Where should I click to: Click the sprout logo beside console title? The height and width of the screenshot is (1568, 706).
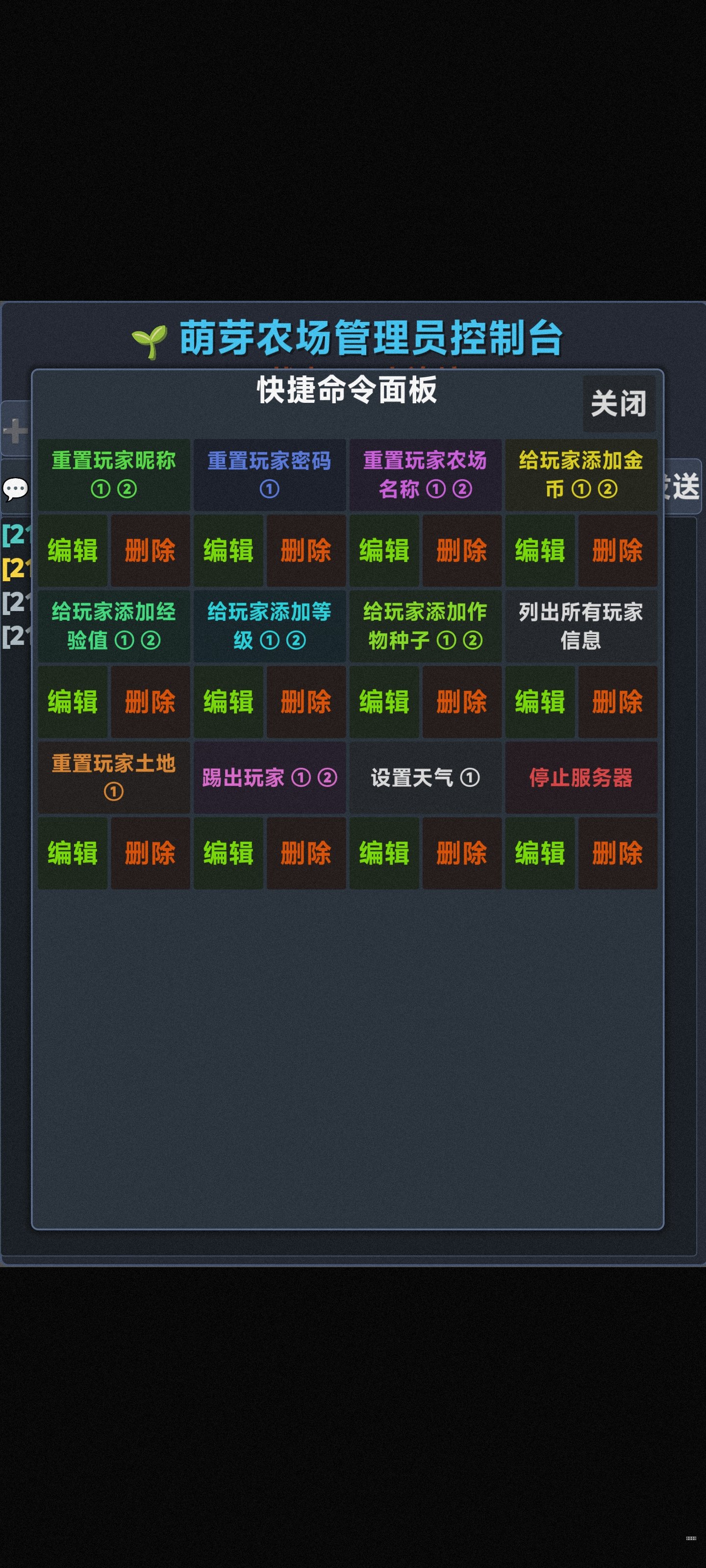pyautogui.click(x=150, y=341)
